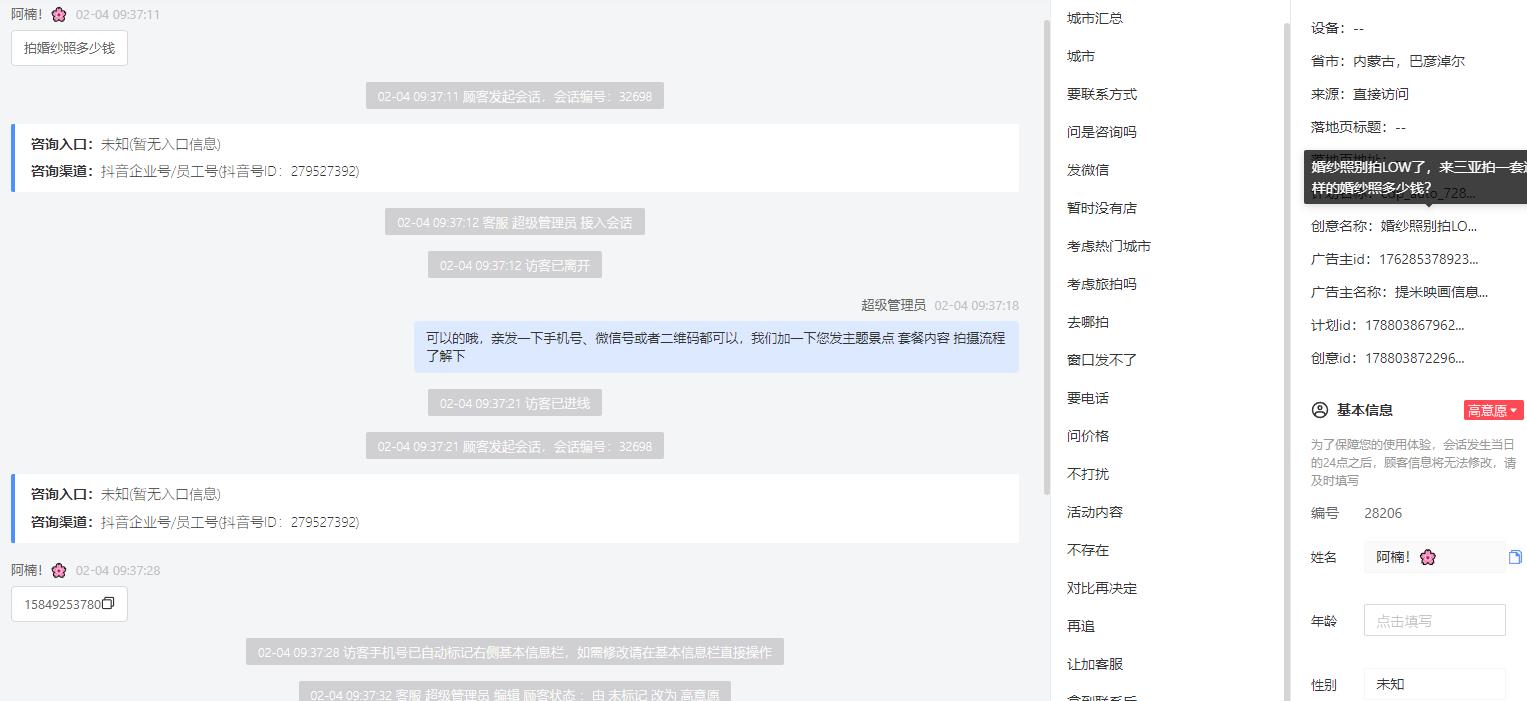Pick the 问价格 quick reply

click(1087, 436)
